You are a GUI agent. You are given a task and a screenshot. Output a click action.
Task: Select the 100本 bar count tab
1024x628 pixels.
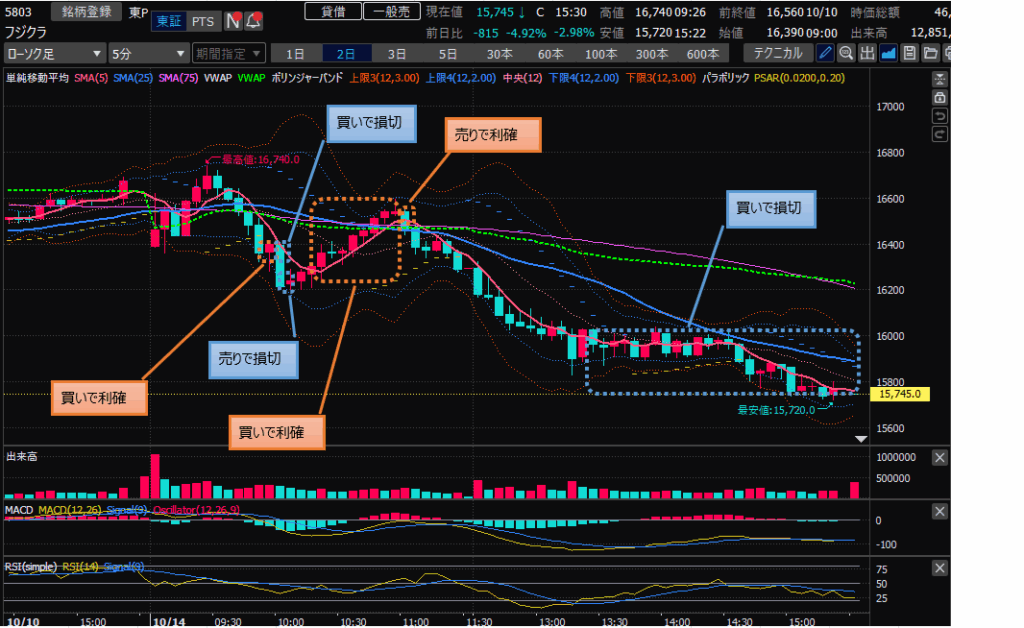tap(601, 53)
